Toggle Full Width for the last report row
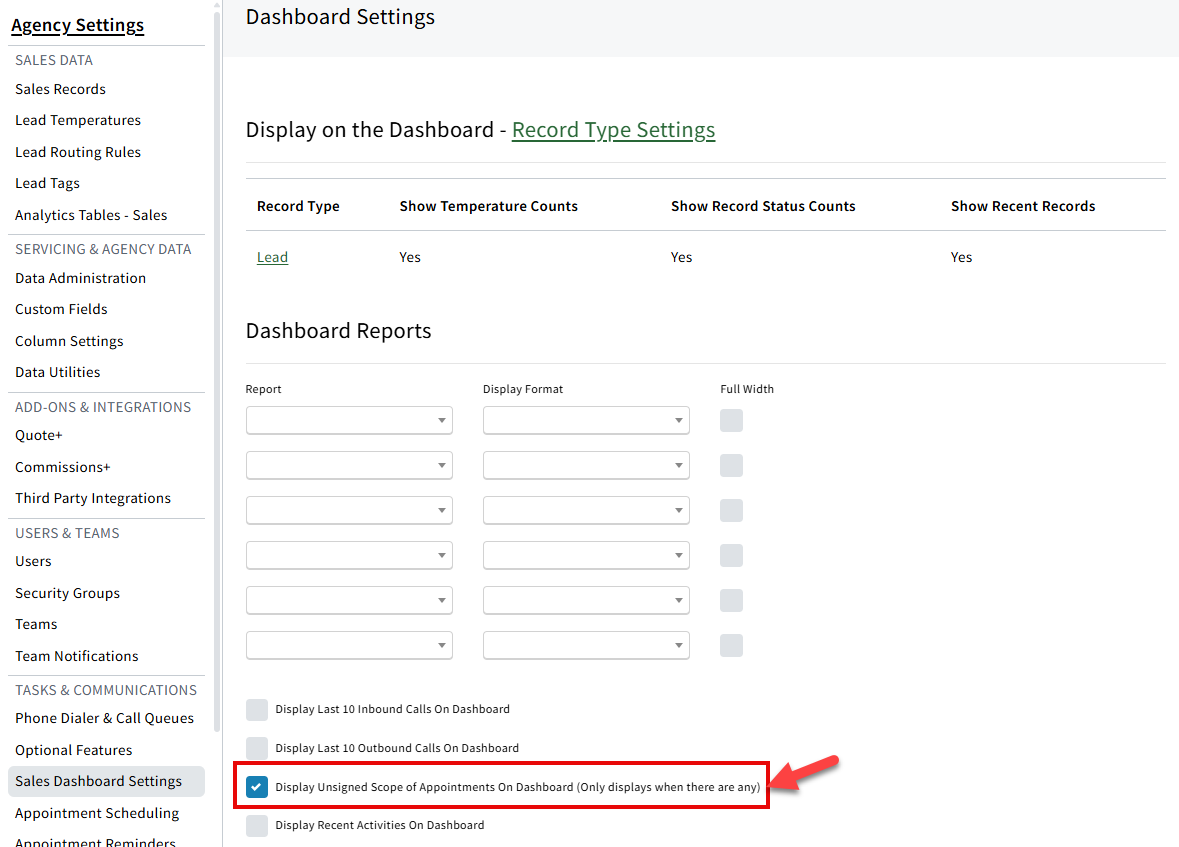 pyautogui.click(x=731, y=645)
